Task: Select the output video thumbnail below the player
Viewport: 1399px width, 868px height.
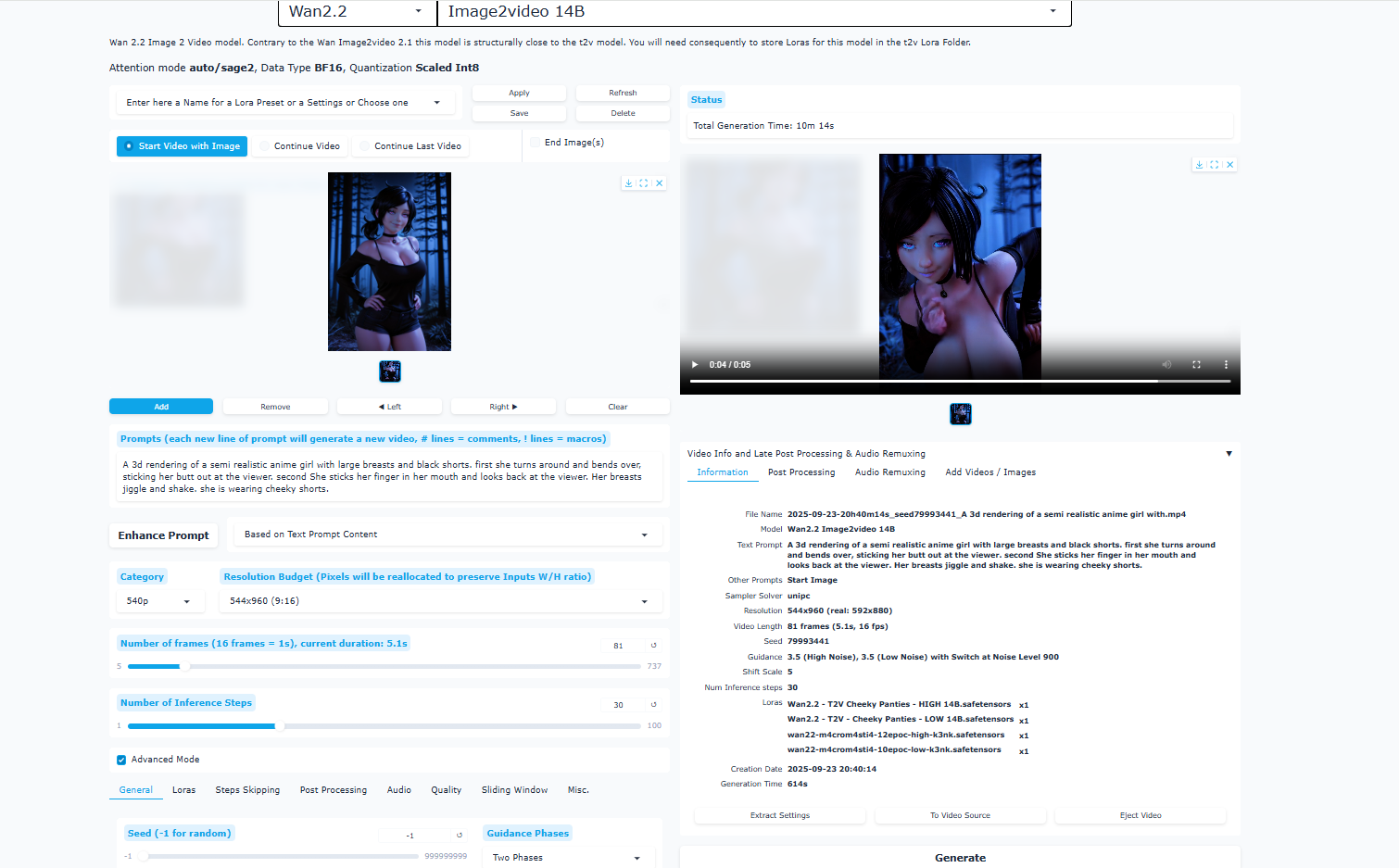Action: coord(961,414)
